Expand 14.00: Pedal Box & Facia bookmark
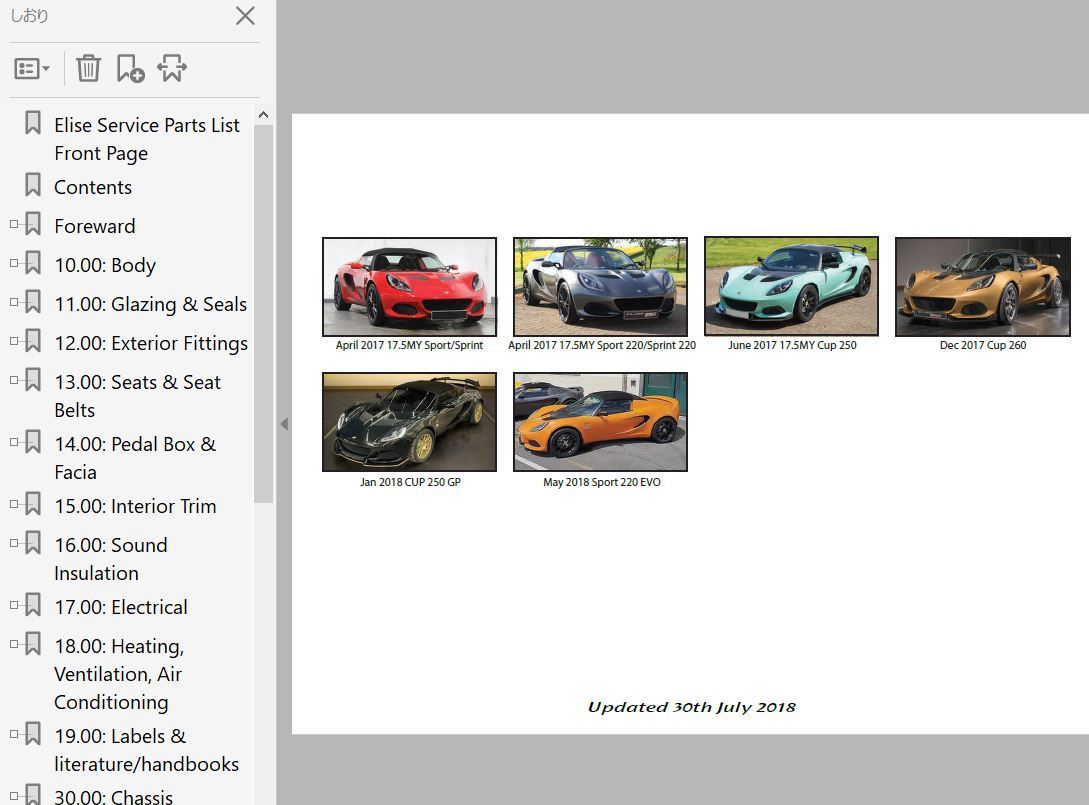The image size is (1089, 805). point(14,442)
